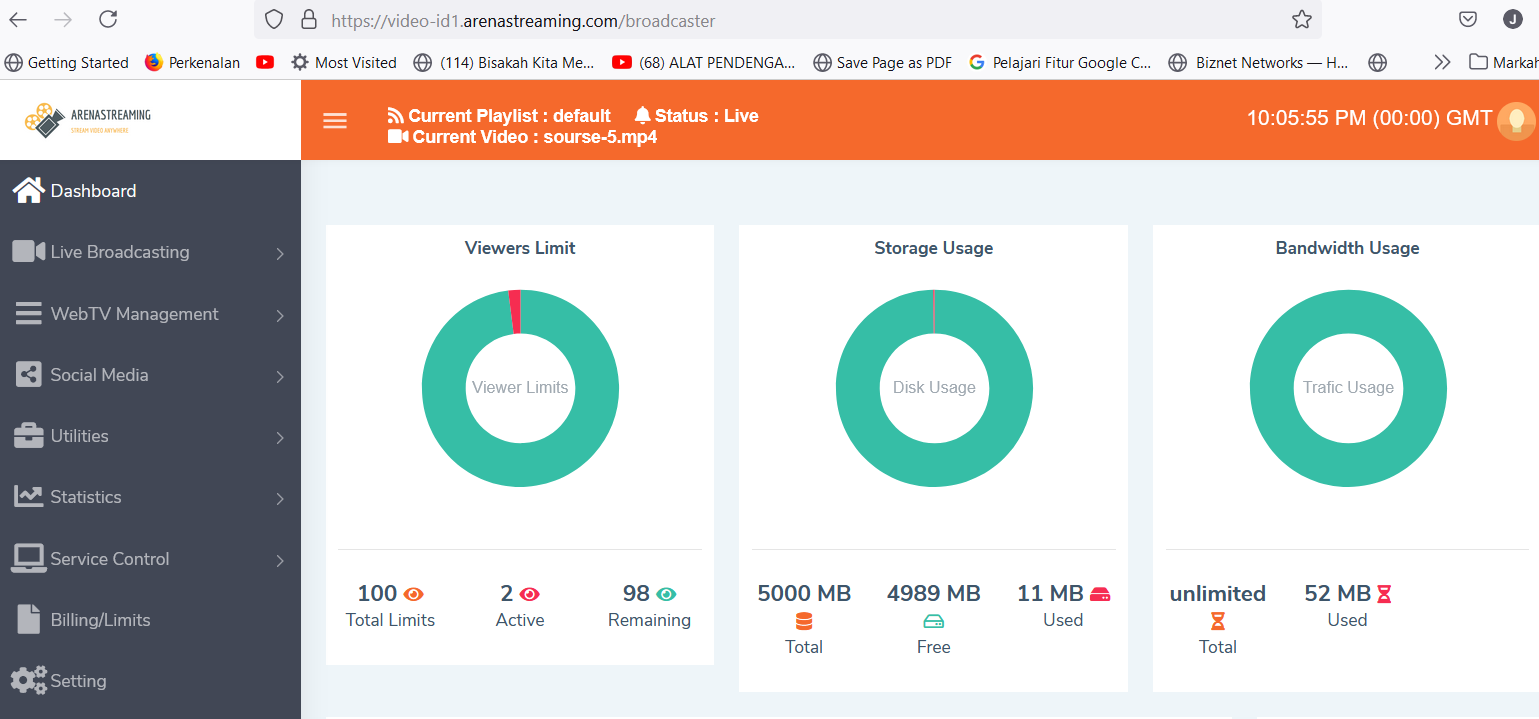The width and height of the screenshot is (1539, 719).
Task: Click the GMT clock in header
Action: [x=1369, y=118]
